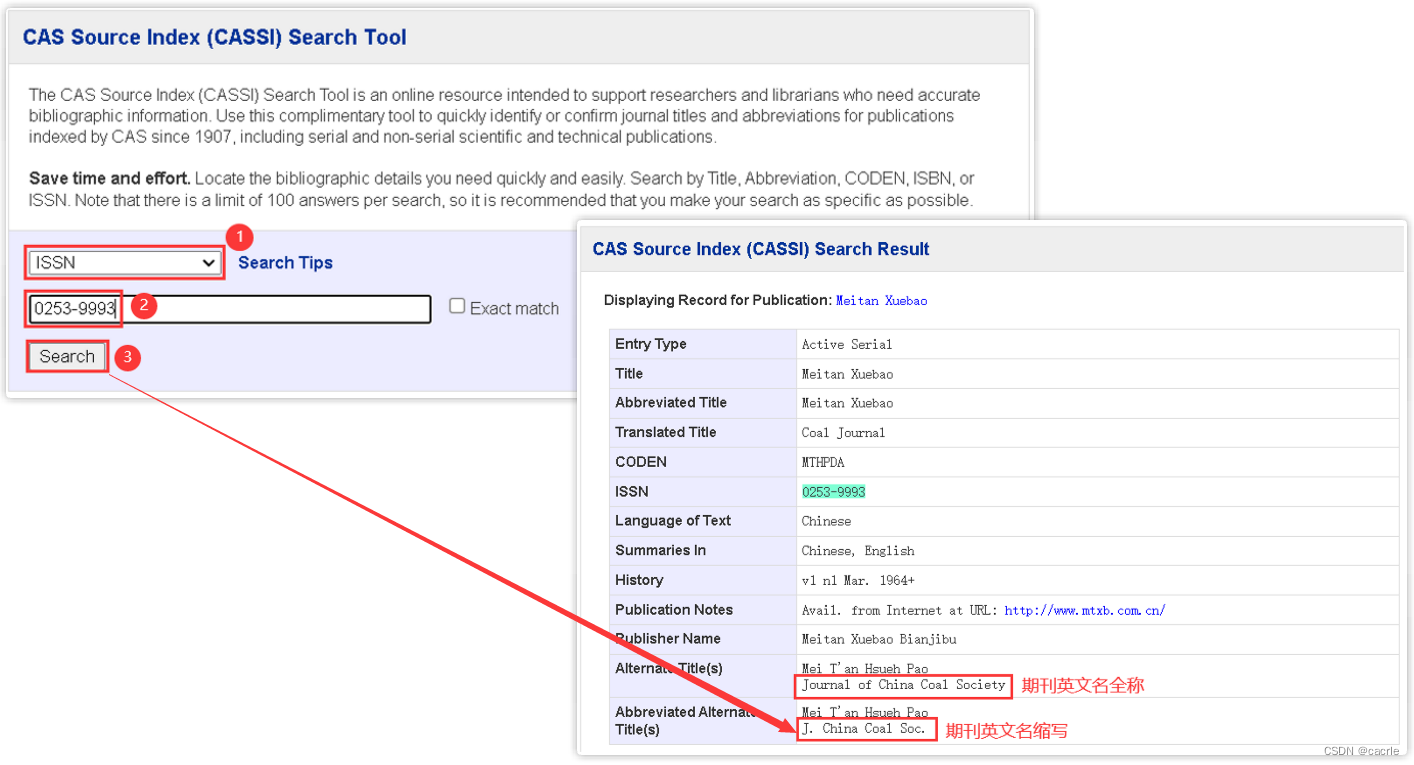The width and height of the screenshot is (1414, 765).
Task: Click the Summaries In row label
Action: coord(660,550)
